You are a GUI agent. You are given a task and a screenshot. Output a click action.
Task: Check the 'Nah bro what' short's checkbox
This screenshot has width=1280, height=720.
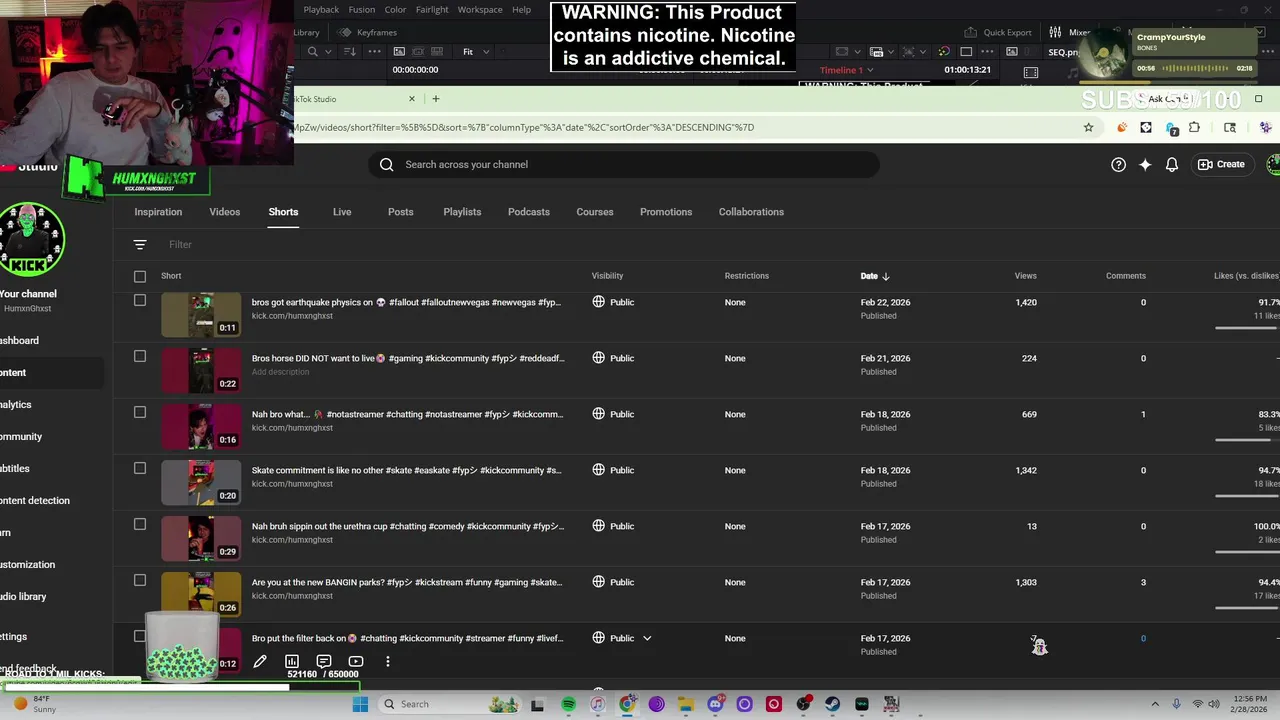pyautogui.click(x=140, y=412)
